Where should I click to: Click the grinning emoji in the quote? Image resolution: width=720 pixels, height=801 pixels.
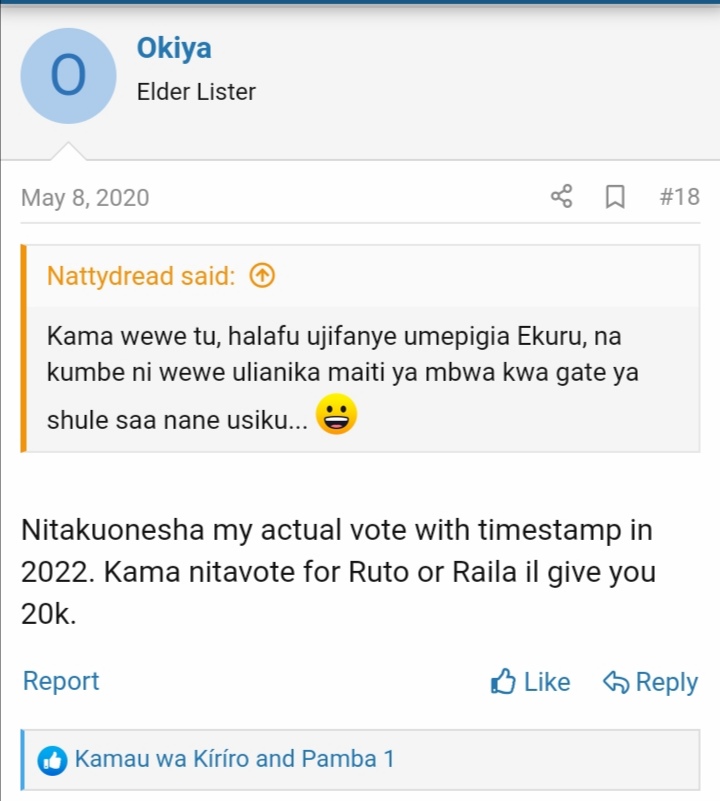[x=335, y=414]
